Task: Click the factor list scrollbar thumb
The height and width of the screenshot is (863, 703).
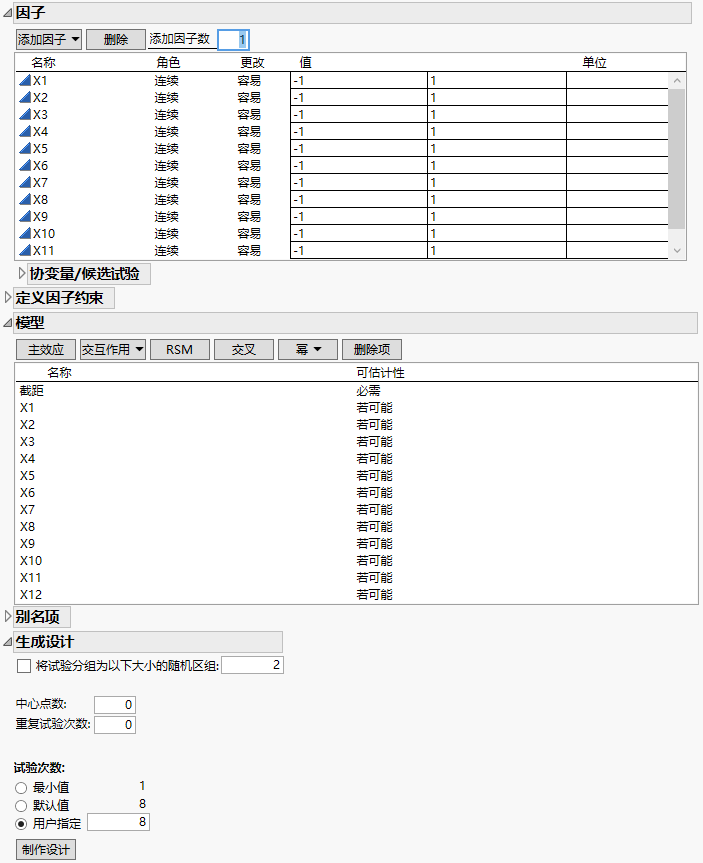Action: click(677, 159)
